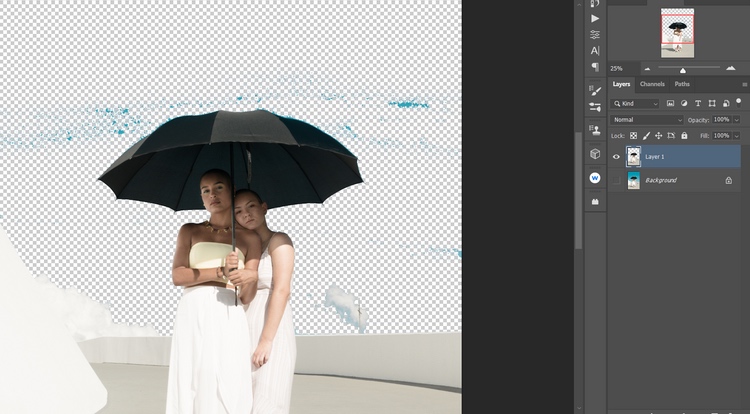750x414 pixels.
Task: Open the Kind filter dropdown
Action: [635, 103]
